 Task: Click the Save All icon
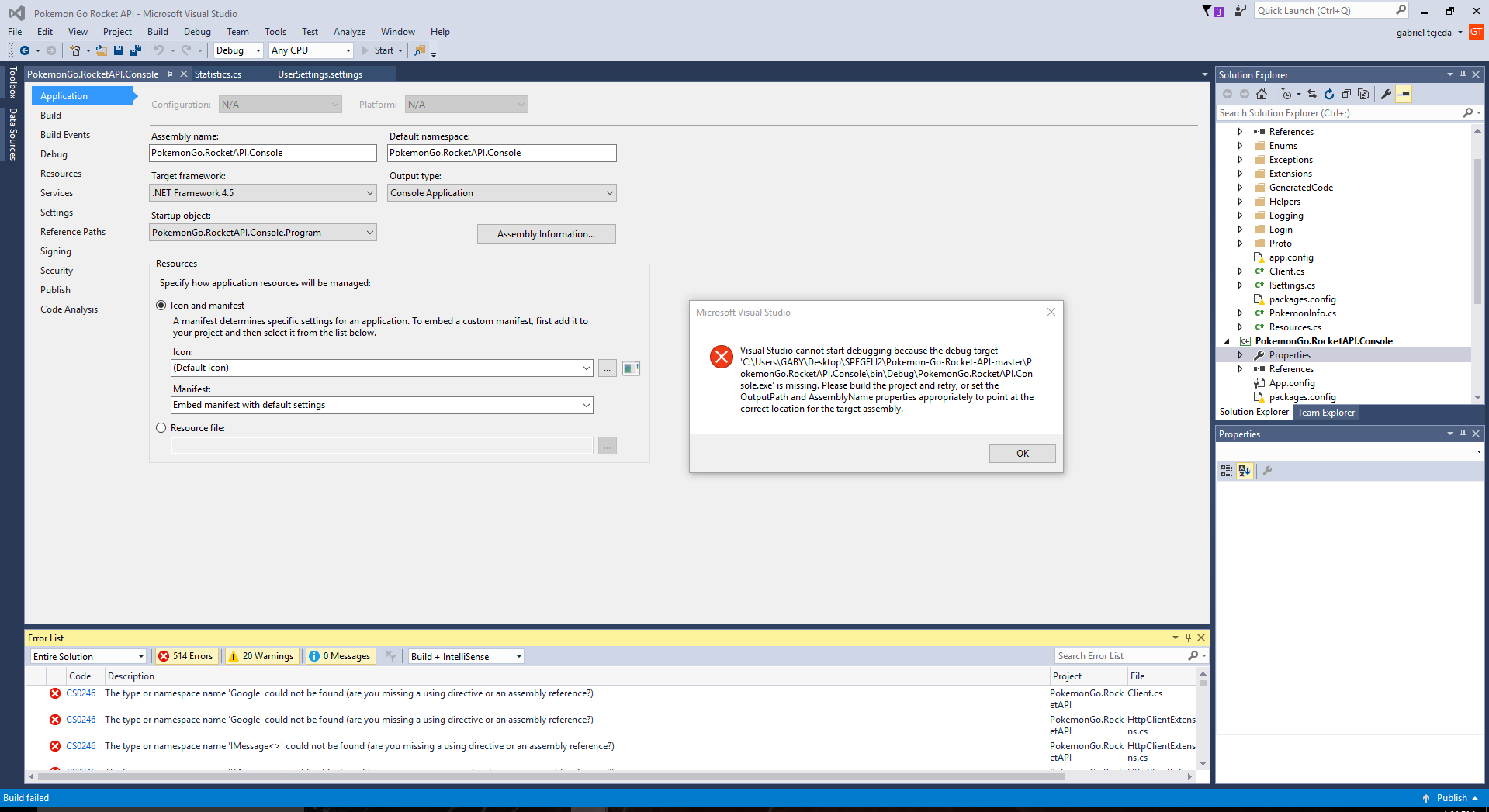[x=136, y=50]
